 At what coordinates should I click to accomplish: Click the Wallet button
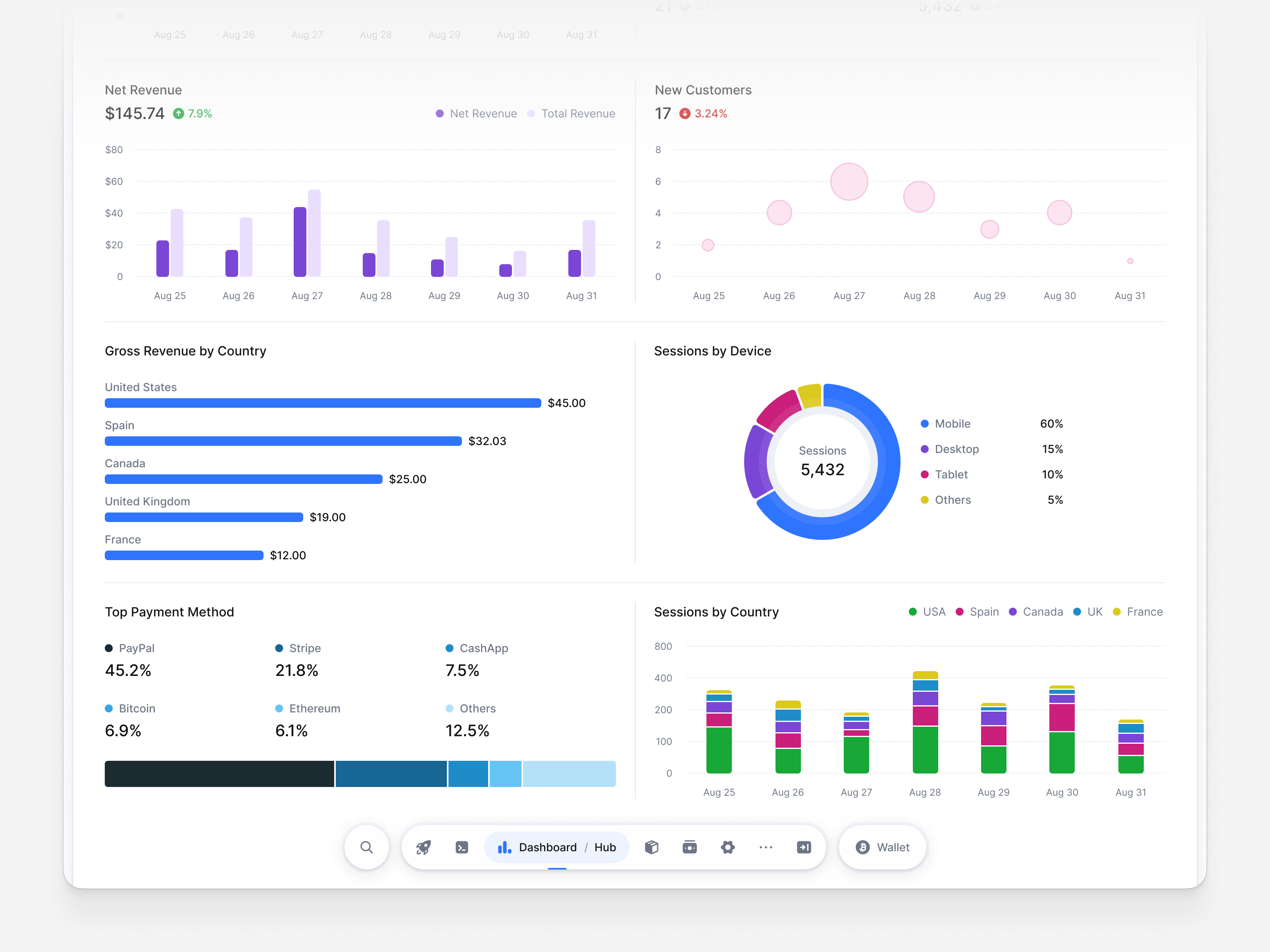tap(883, 847)
